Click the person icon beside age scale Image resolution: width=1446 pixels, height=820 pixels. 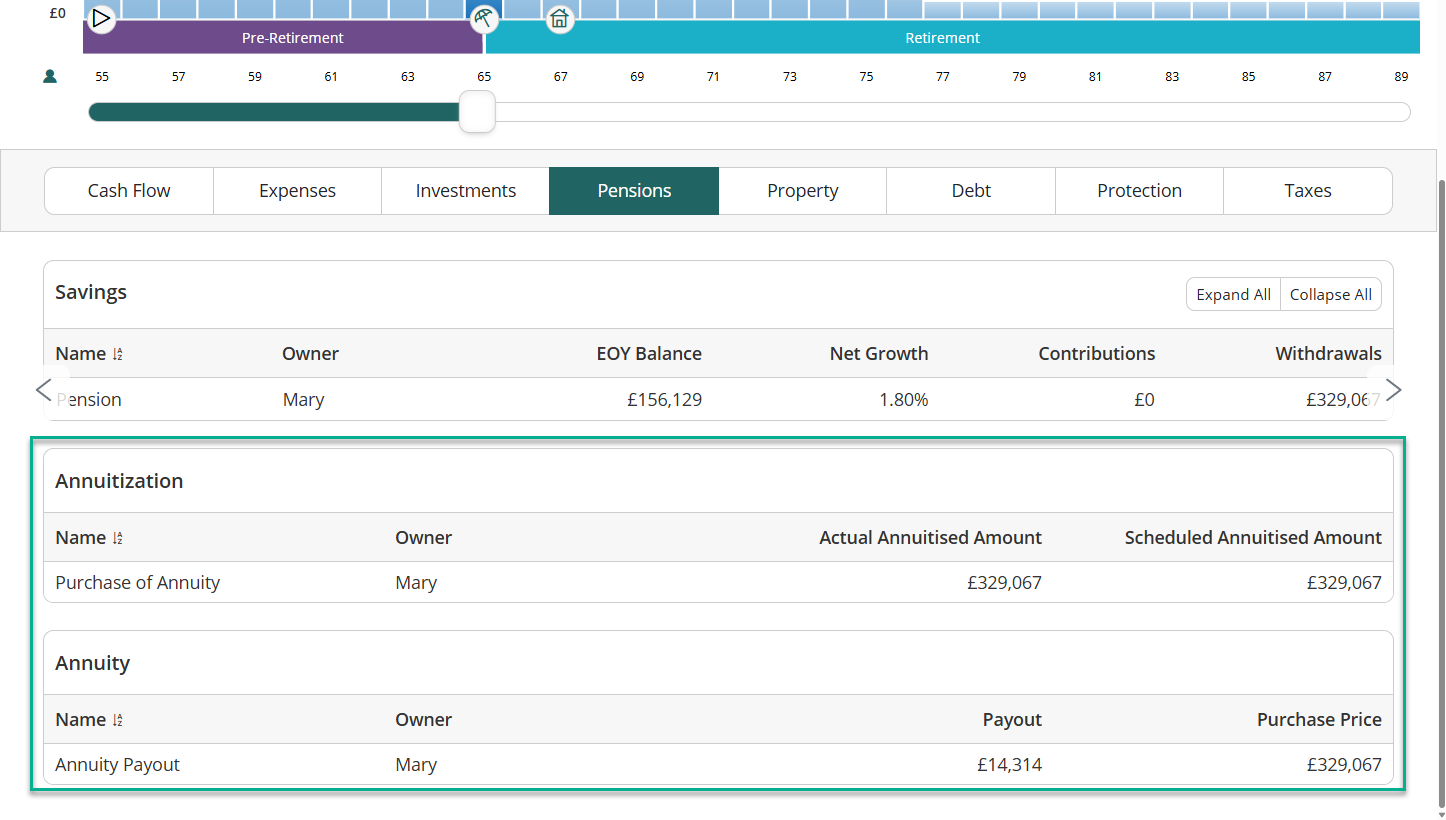pos(50,76)
